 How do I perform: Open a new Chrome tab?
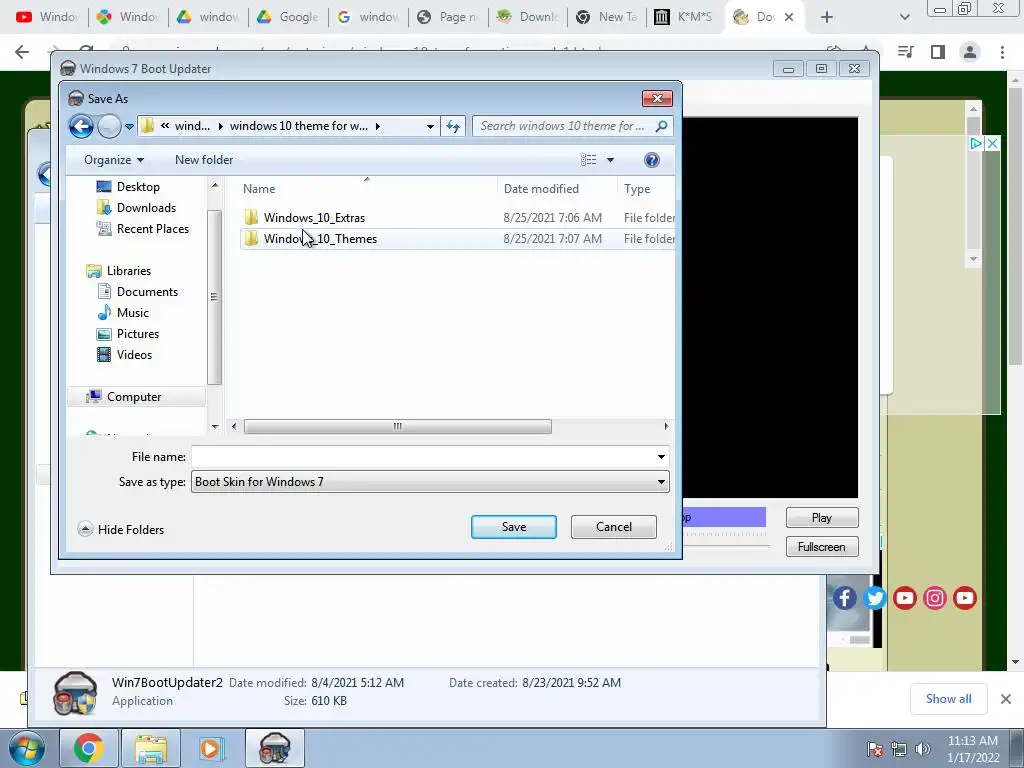click(x=827, y=17)
